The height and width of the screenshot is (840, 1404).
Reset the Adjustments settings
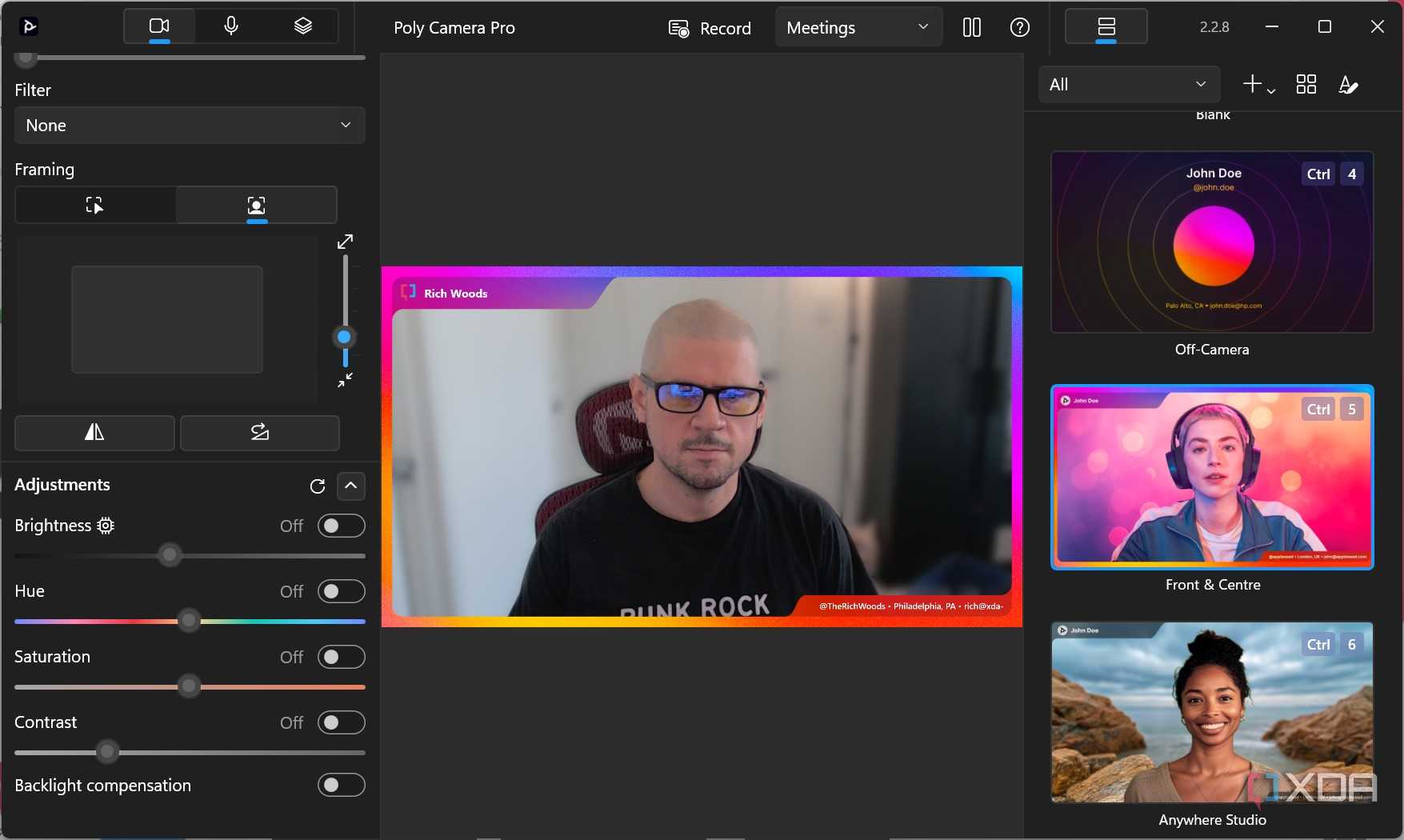coord(318,486)
